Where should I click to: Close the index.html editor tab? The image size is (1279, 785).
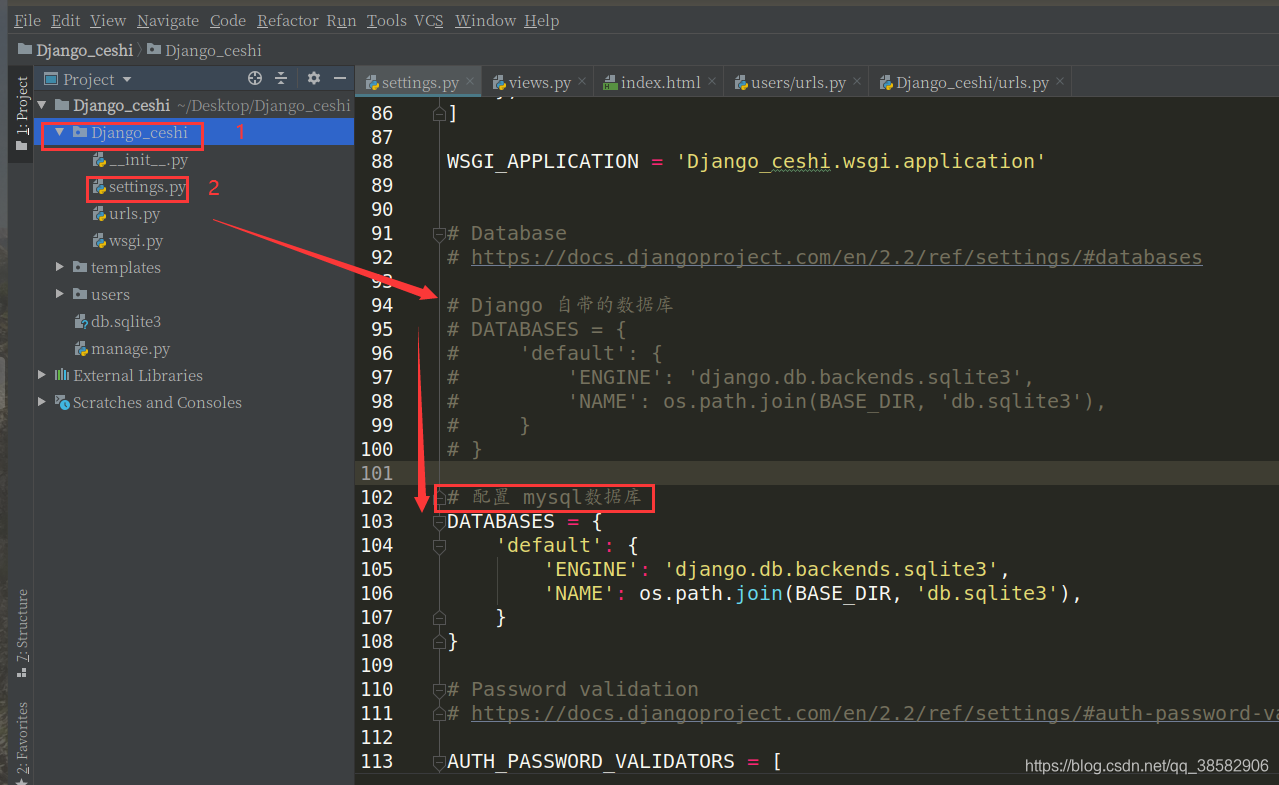711,81
